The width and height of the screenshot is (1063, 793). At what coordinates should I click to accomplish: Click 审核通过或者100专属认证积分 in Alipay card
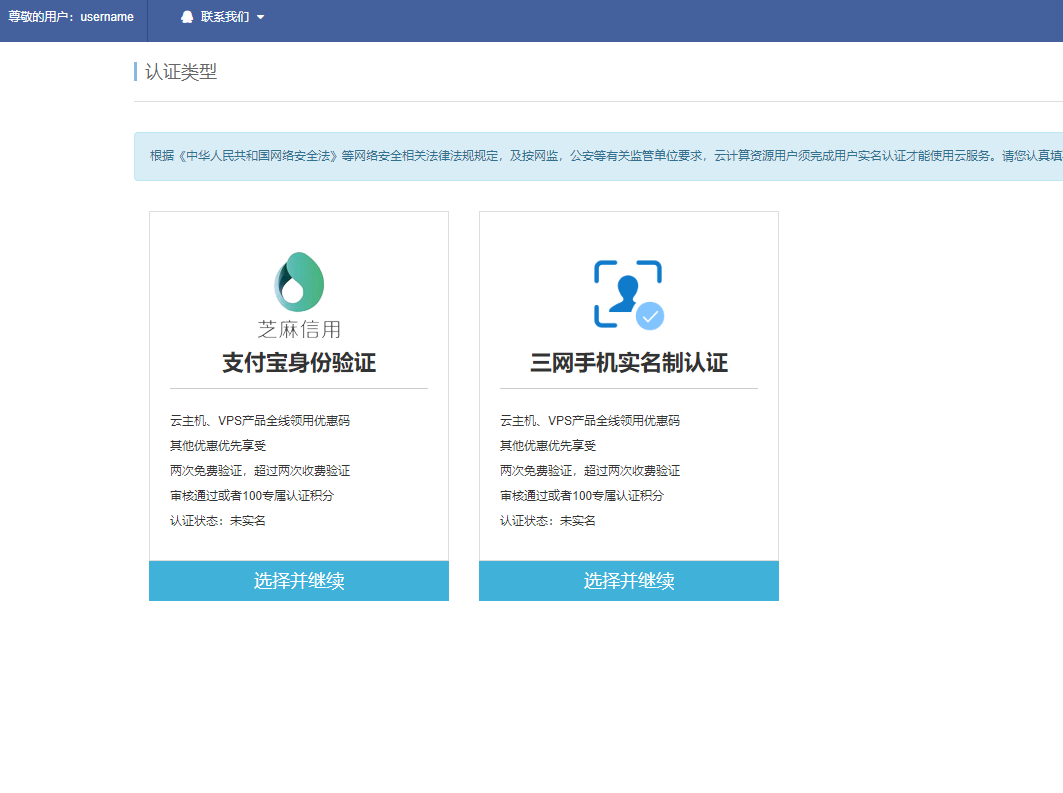click(x=252, y=495)
